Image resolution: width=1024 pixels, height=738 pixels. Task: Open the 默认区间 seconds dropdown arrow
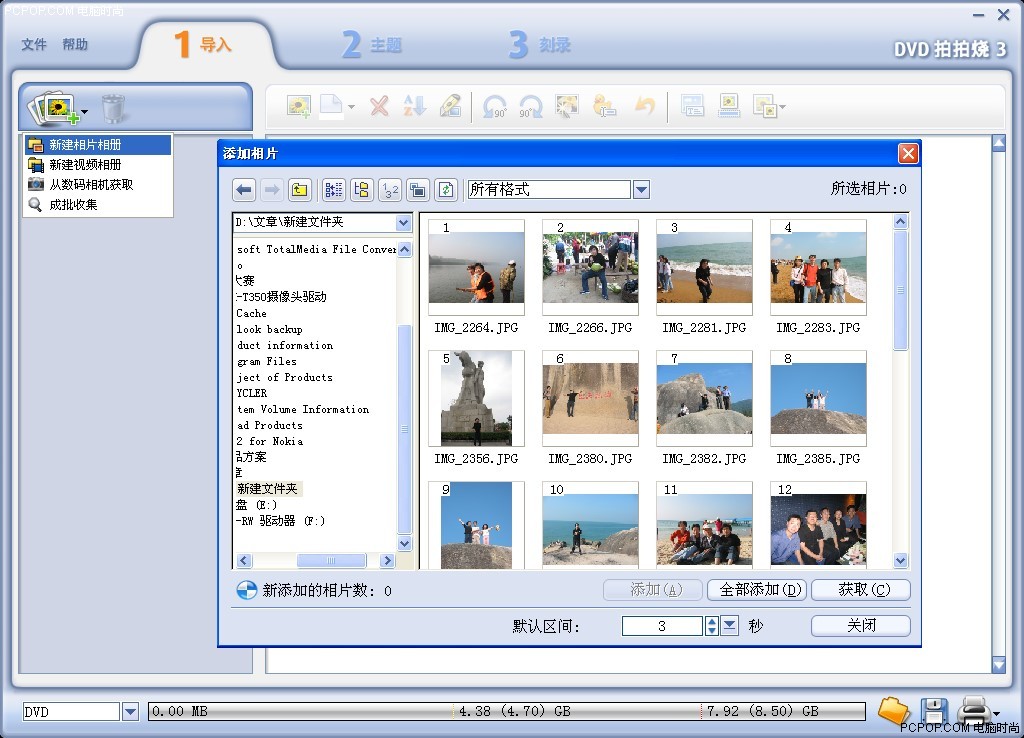[x=729, y=626]
